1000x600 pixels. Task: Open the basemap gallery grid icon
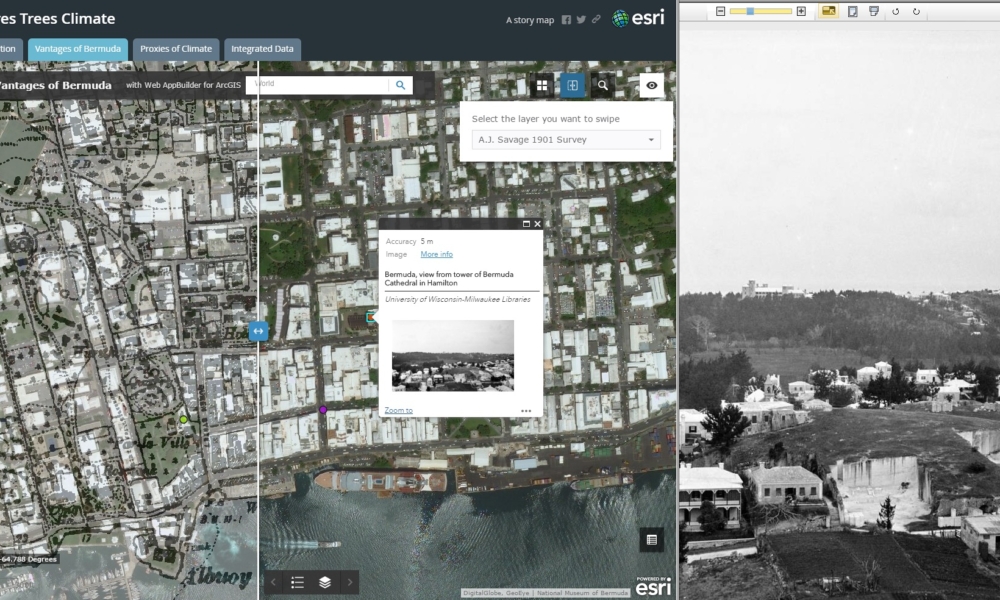(542, 86)
